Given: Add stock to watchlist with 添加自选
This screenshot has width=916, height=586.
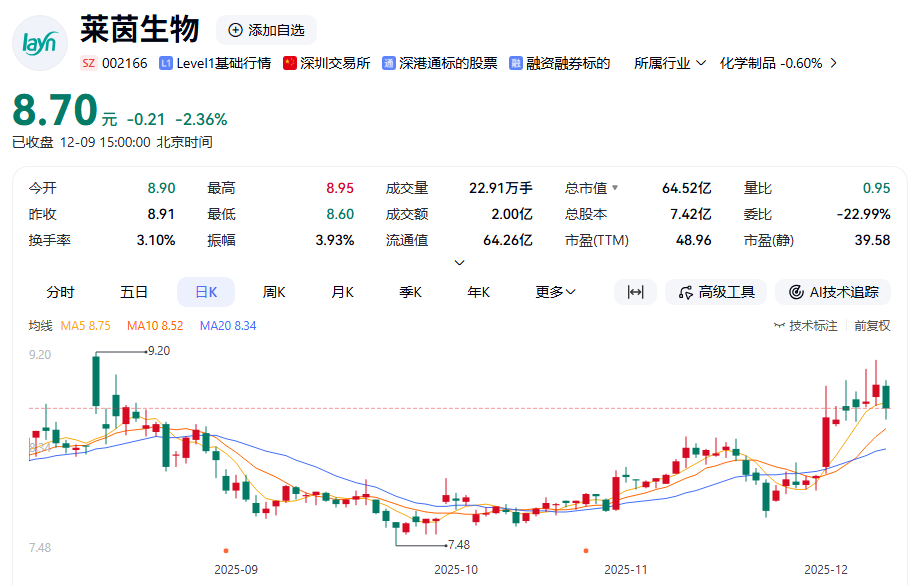Looking at the screenshot, I should click(x=266, y=30).
